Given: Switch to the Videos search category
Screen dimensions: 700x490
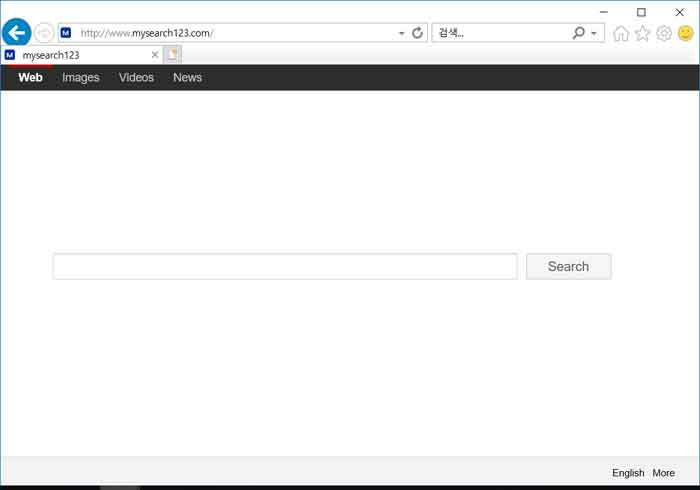Looking at the screenshot, I should tap(136, 77).
